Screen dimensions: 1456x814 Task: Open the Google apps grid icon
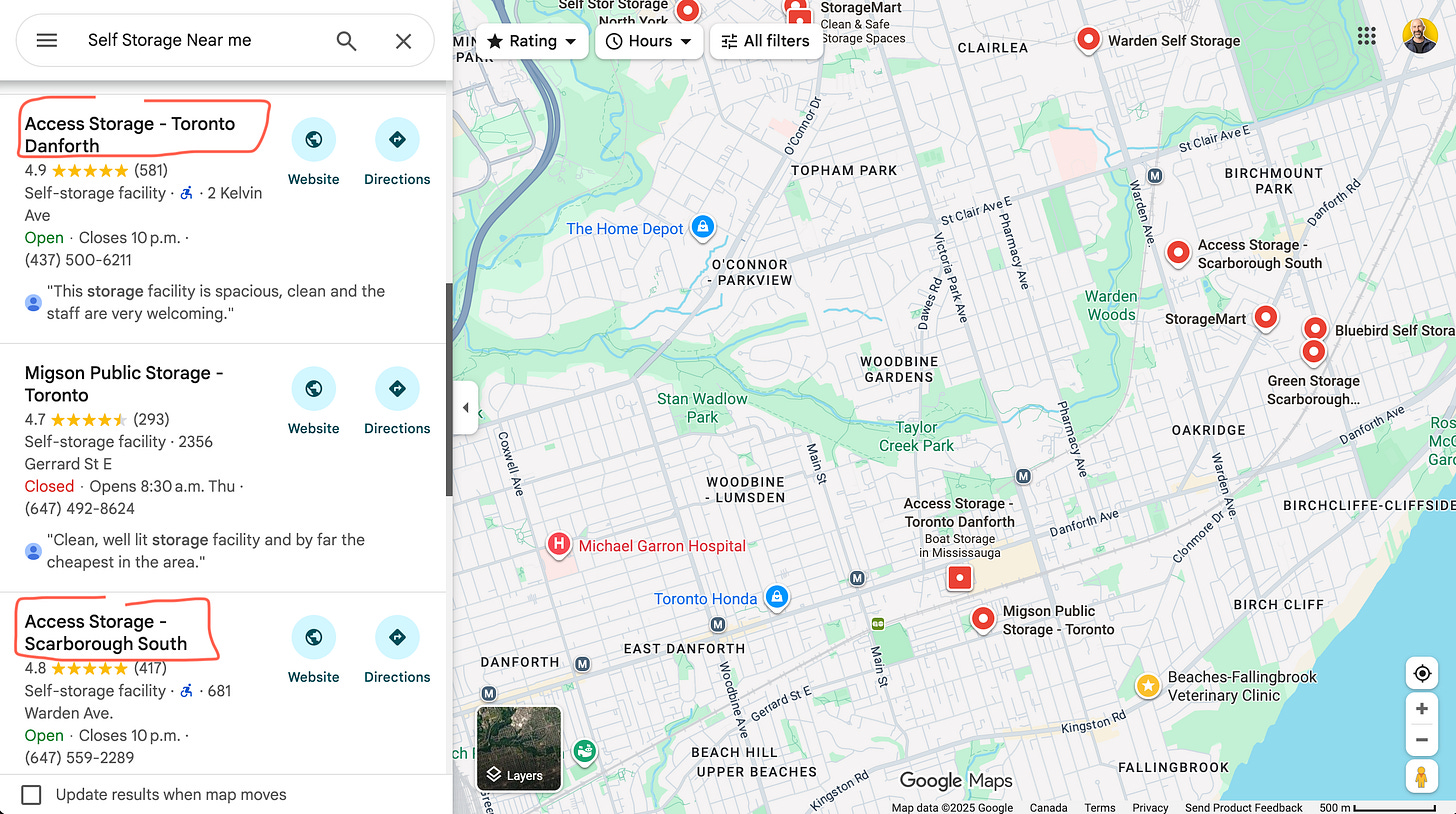pos(1367,36)
